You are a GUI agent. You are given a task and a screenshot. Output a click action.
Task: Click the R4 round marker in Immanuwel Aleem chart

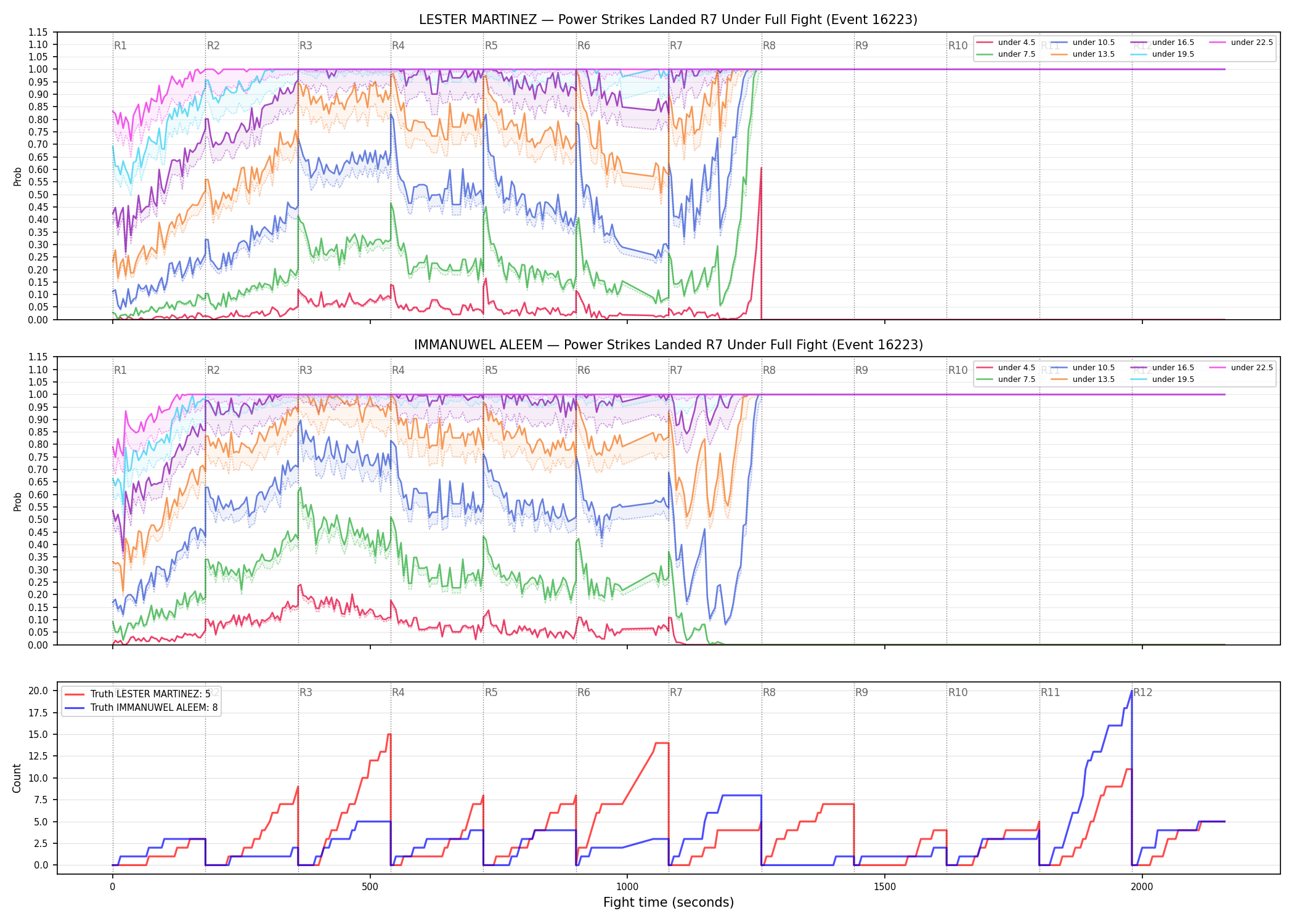tap(398, 370)
